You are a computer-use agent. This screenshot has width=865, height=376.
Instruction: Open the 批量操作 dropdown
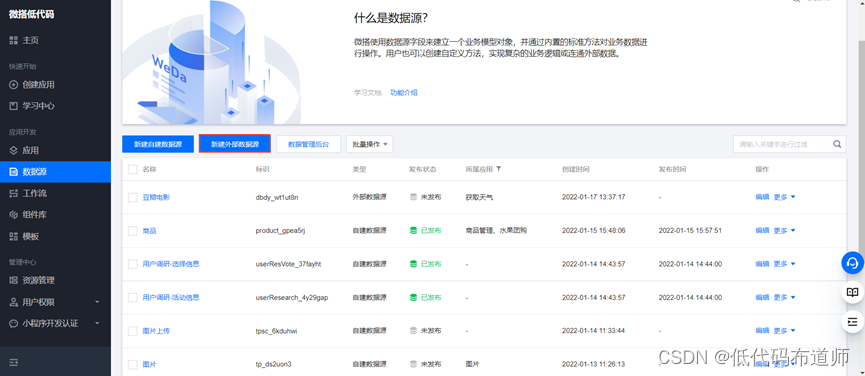(x=369, y=144)
